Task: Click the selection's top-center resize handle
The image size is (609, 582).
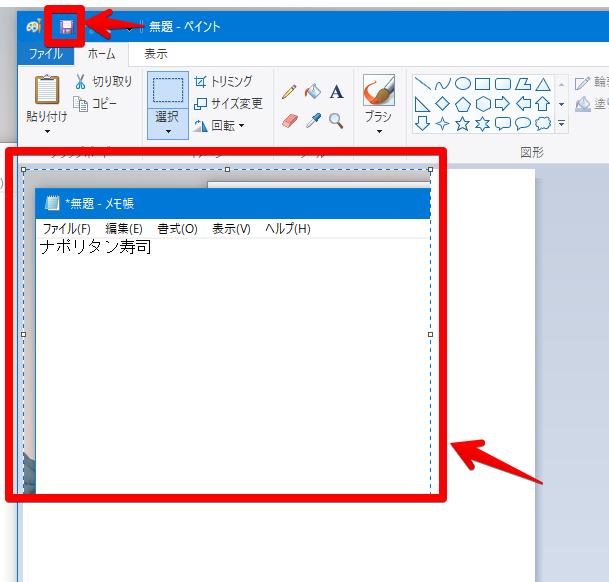Action: 228,169
